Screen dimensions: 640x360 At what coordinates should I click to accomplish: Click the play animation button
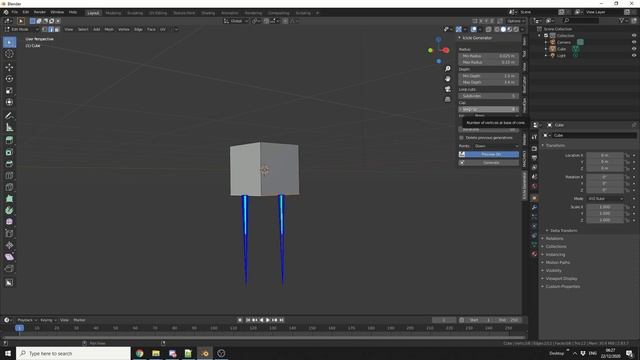click(x=268, y=320)
